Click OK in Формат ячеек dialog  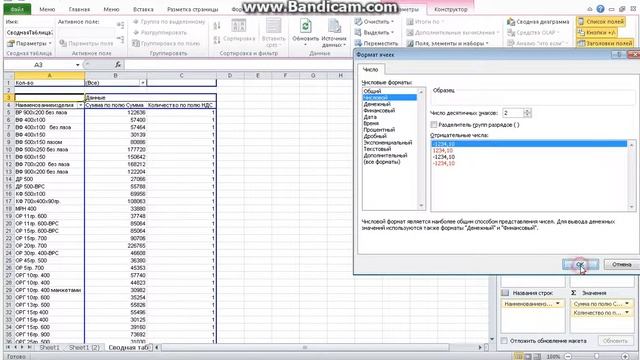tap(580, 264)
